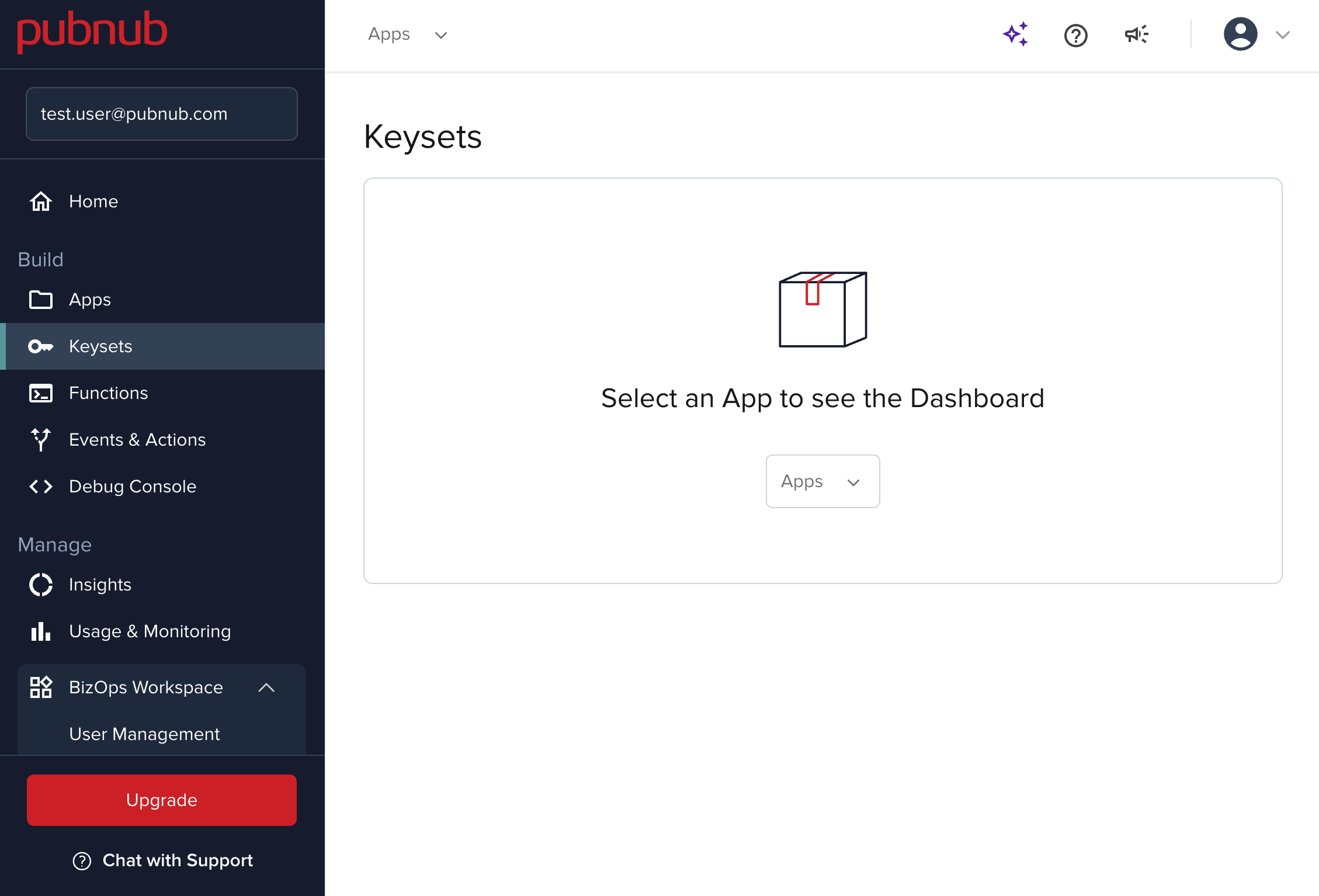Click the Insights ring icon
The height and width of the screenshot is (896, 1319).
41,585
